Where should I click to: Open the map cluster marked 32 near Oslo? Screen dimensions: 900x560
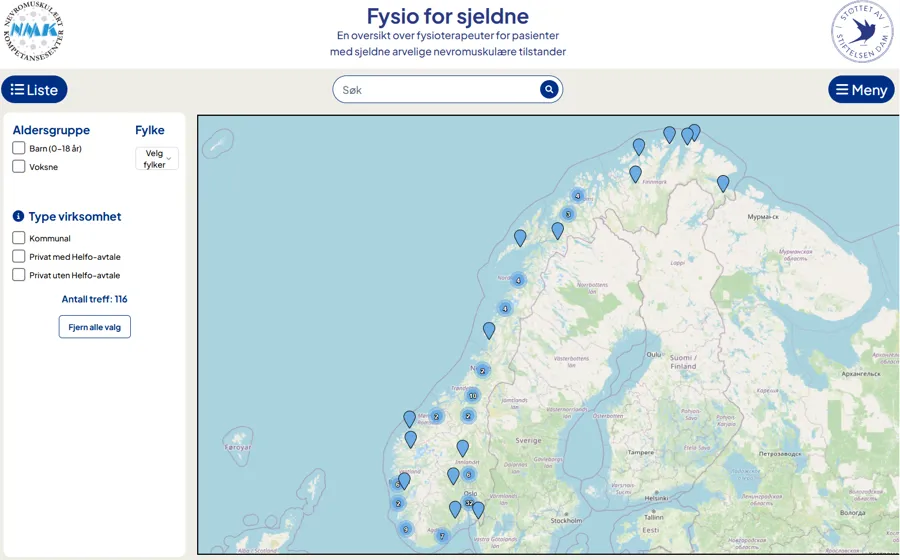pyautogui.click(x=468, y=503)
